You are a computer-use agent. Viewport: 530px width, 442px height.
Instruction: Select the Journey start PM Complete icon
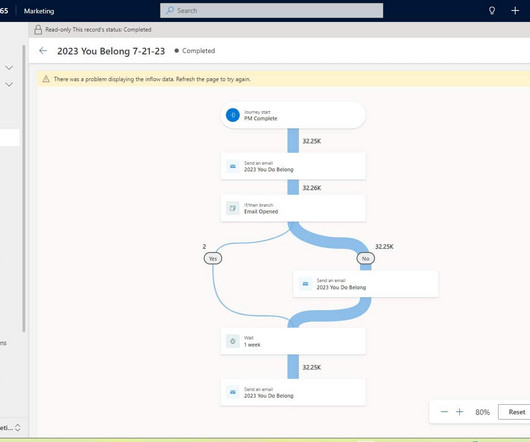pos(233,115)
